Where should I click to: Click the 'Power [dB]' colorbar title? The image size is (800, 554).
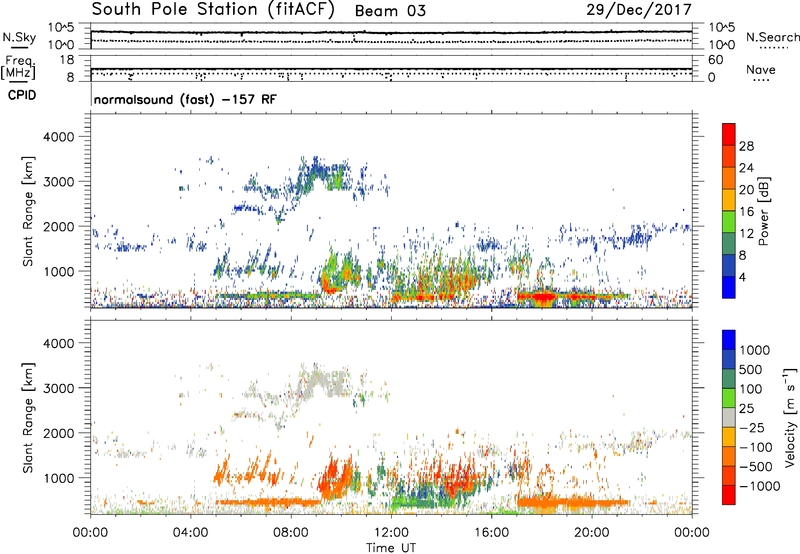tap(764, 211)
